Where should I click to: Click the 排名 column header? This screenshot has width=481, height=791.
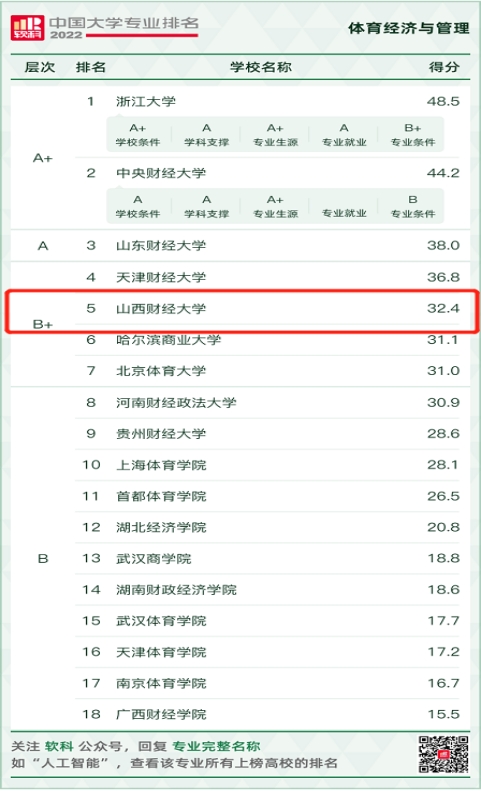pyautogui.click(x=91, y=67)
